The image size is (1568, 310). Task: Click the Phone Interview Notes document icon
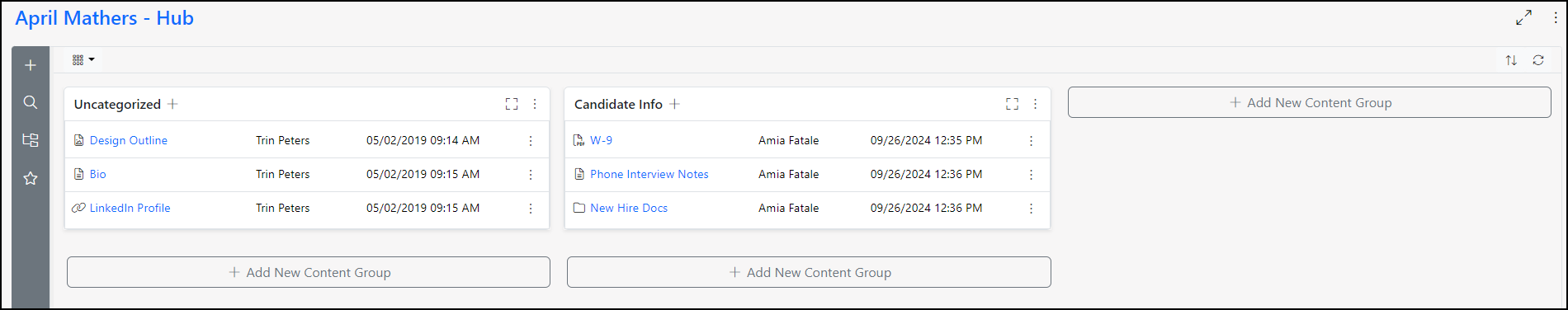579,174
